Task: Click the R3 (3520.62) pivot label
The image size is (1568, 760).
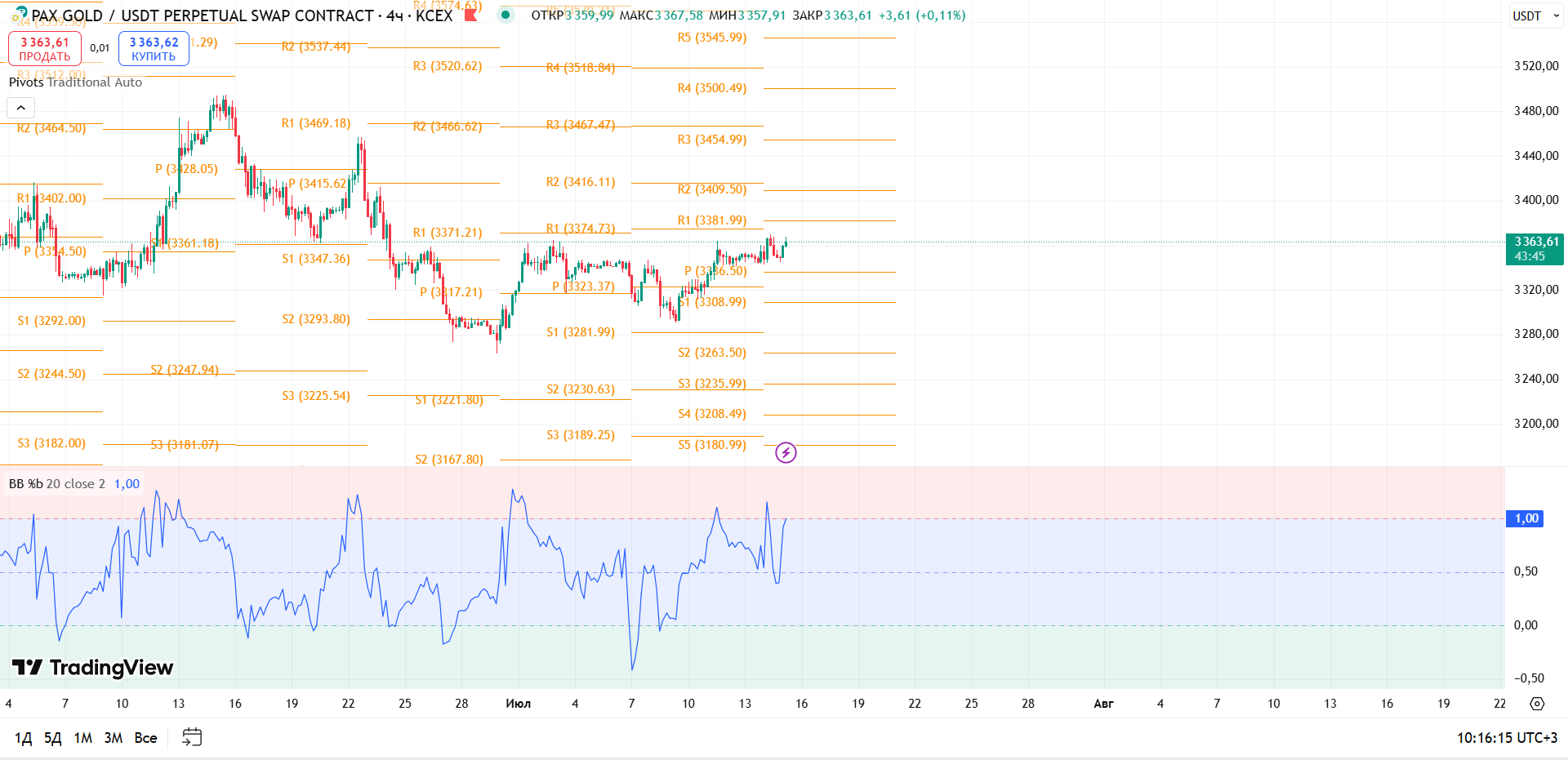Action: click(x=448, y=66)
